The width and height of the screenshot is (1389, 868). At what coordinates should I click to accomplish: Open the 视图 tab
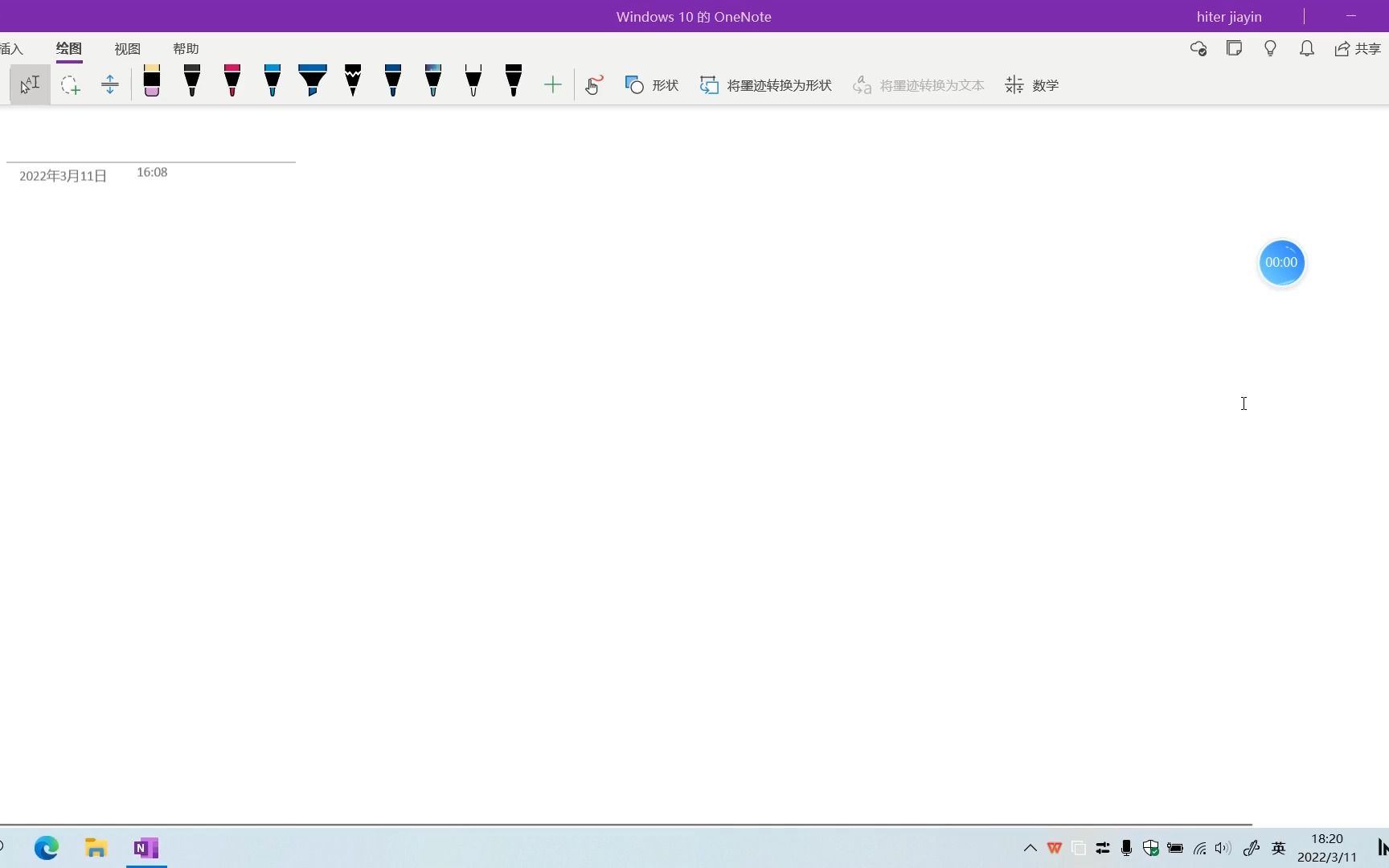pos(127,49)
